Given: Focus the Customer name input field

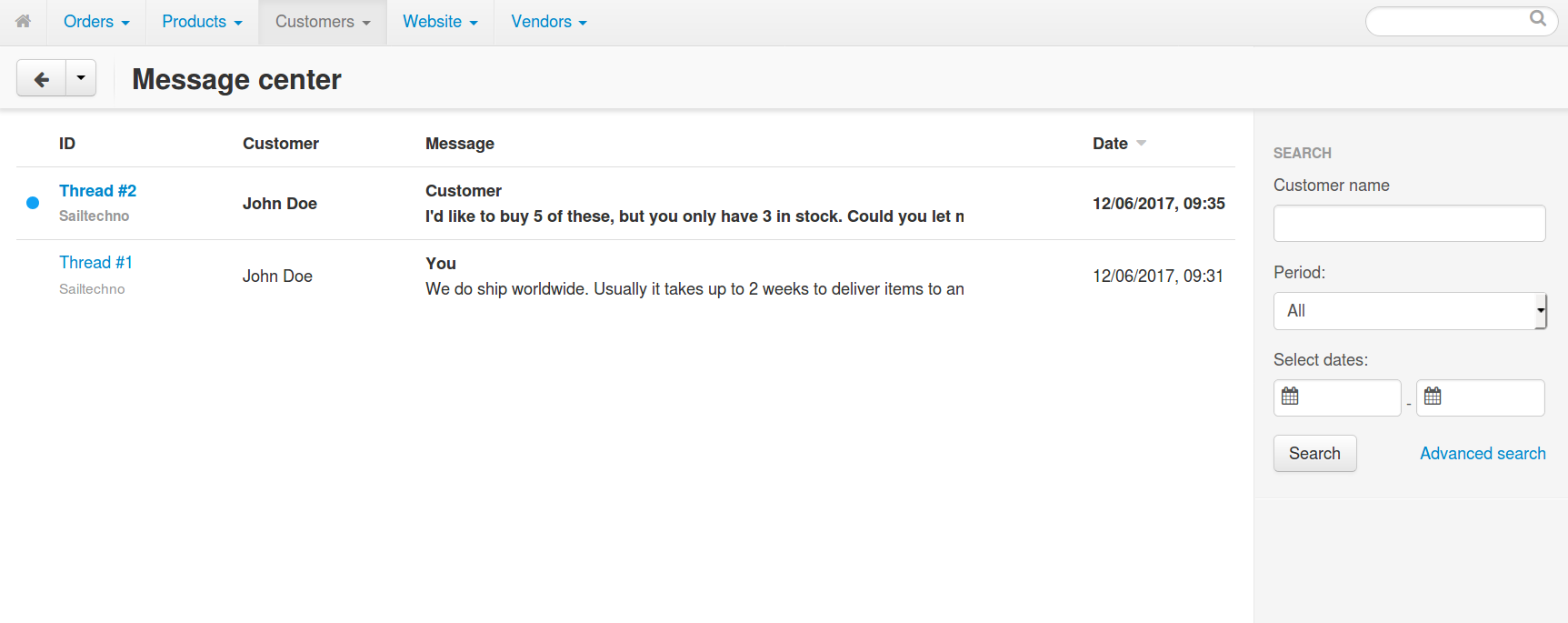Looking at the screenshot, I should coord(1409,223).
